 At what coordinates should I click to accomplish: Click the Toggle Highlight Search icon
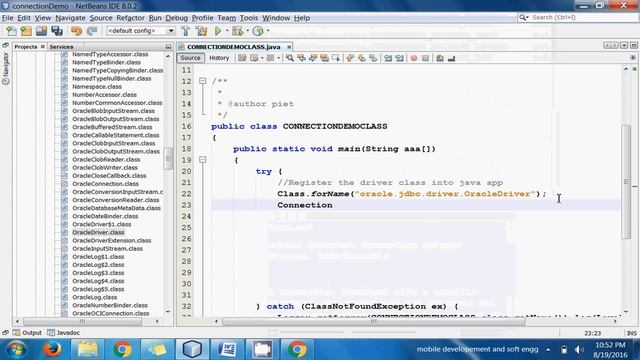click(324, 58)
